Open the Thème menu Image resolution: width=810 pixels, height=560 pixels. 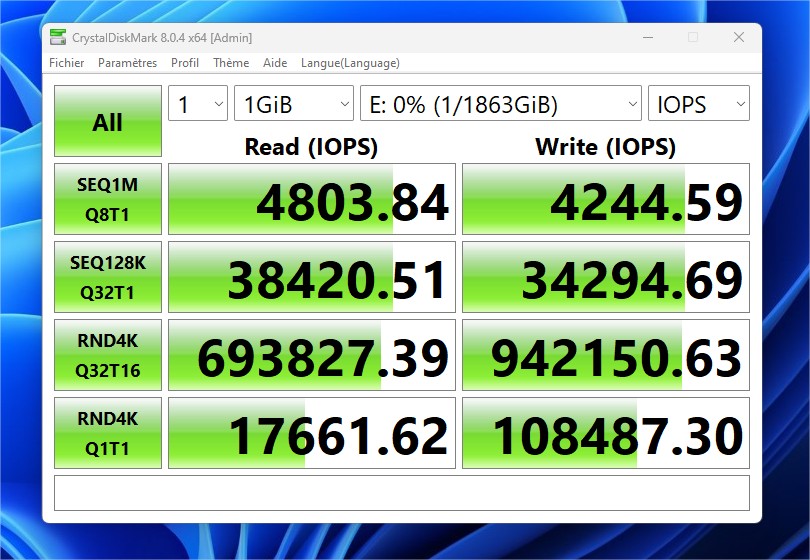[x=231, y=63]
